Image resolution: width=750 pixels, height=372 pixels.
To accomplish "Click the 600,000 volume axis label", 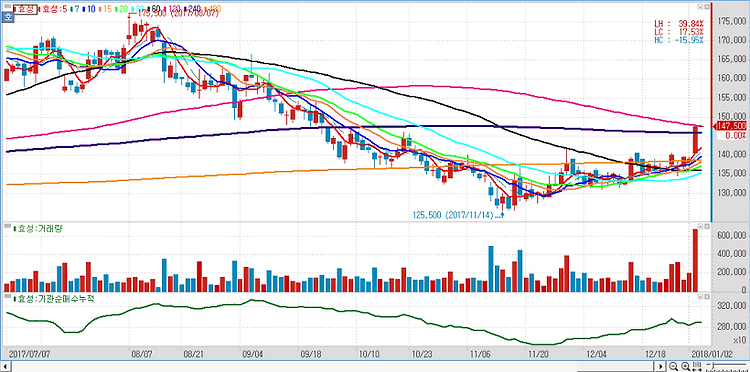I will pos(733,236).
